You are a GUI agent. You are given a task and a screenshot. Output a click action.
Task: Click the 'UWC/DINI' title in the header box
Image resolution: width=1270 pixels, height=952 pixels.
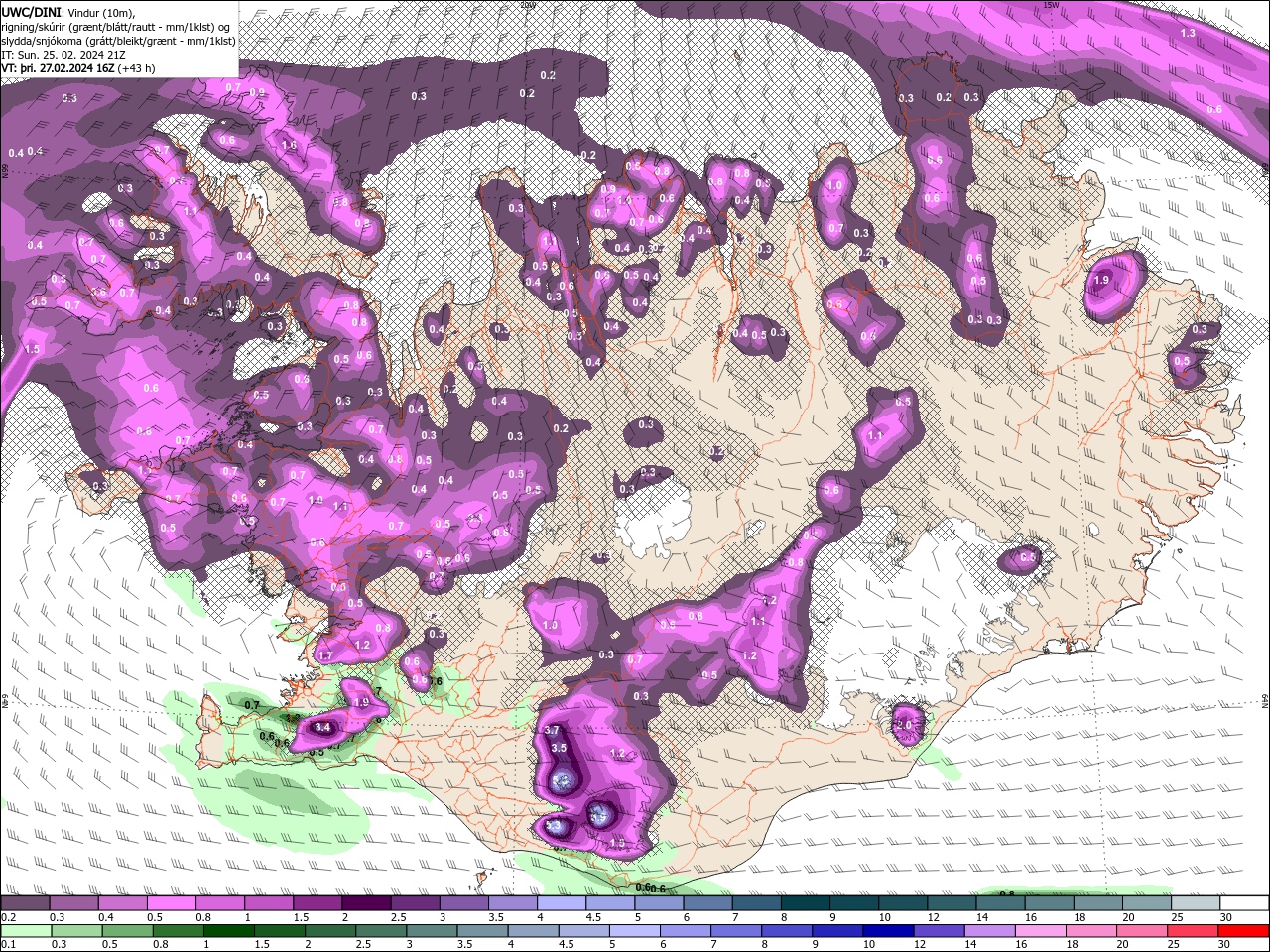point(32,12)
